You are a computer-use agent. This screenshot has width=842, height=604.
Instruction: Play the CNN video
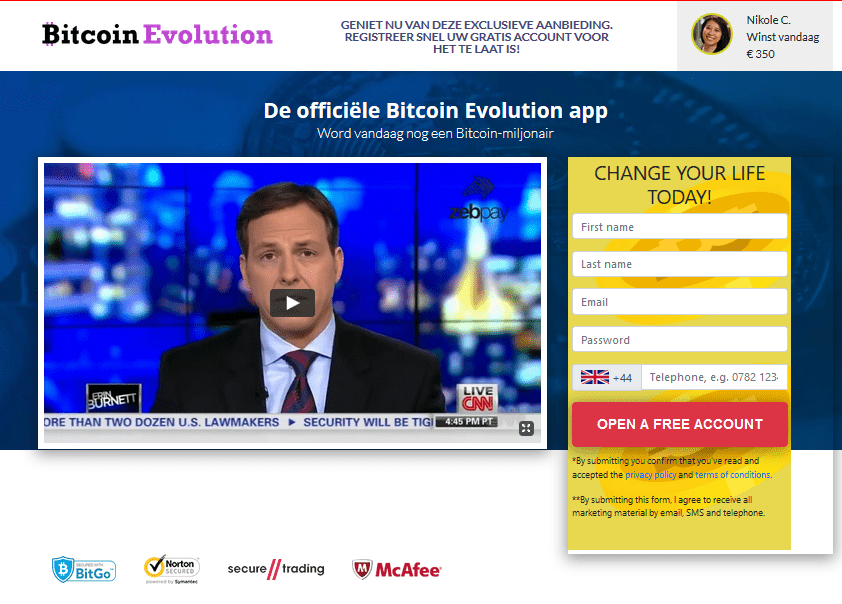point(292,303)
